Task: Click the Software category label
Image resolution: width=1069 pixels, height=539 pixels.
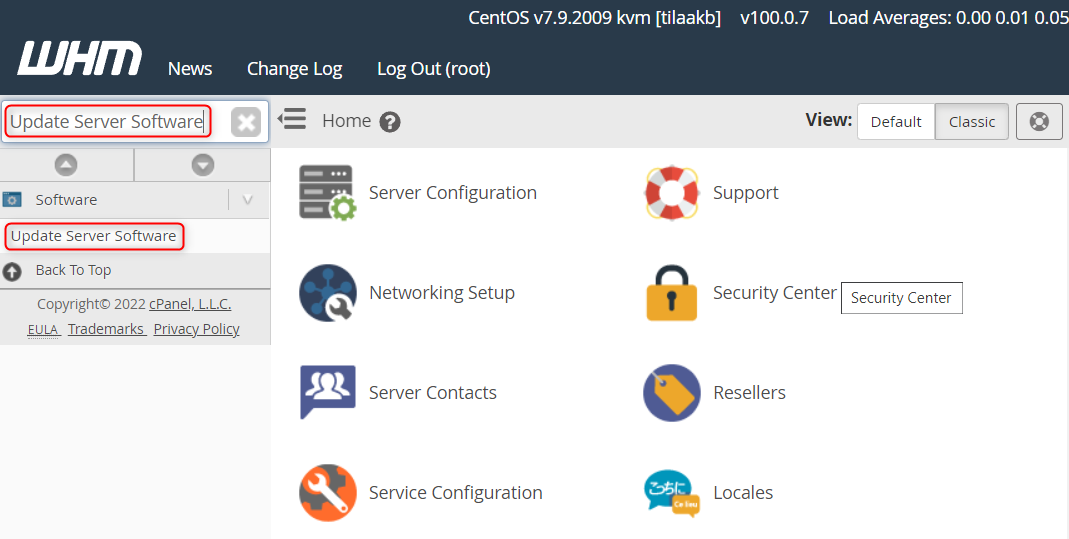Action: pos(66,200)
